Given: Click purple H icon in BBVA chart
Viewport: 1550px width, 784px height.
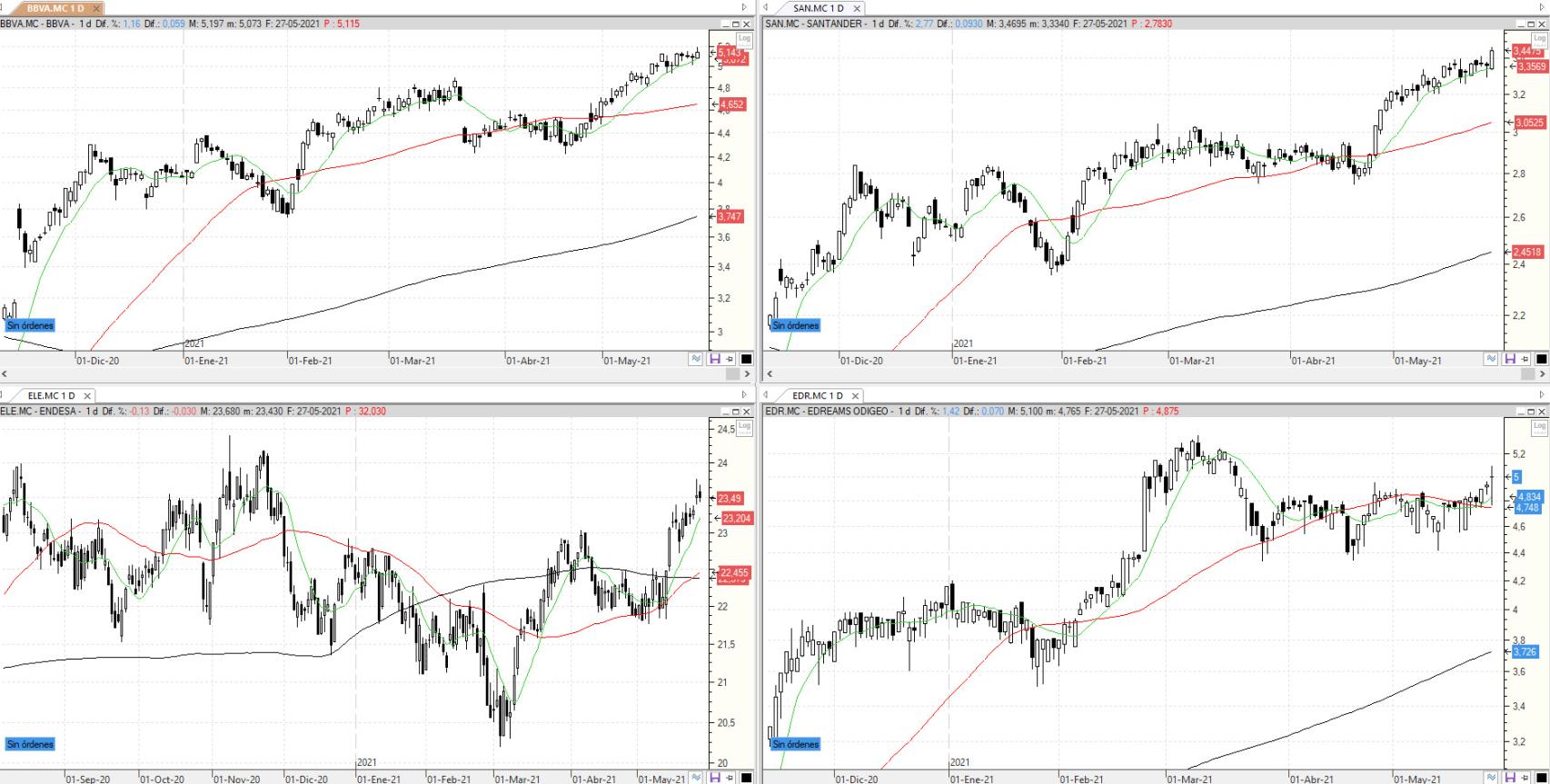Looking at the screenshot, I should point(715,360).
